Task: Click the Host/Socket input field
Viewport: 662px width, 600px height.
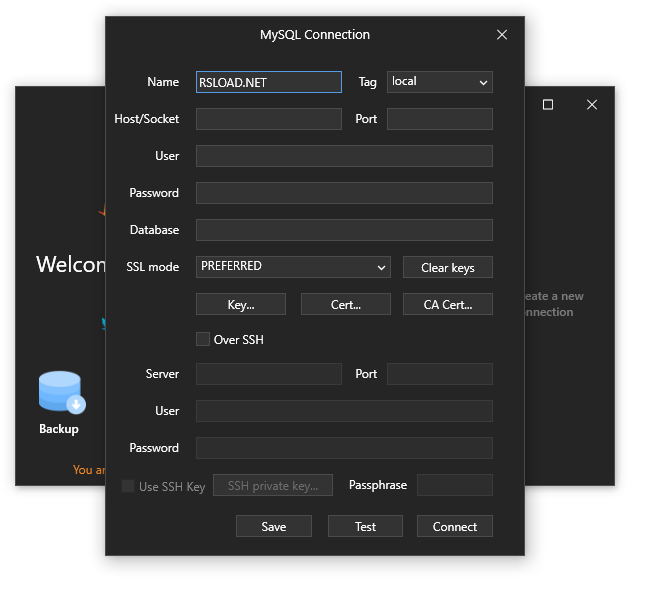Action: 269,119
